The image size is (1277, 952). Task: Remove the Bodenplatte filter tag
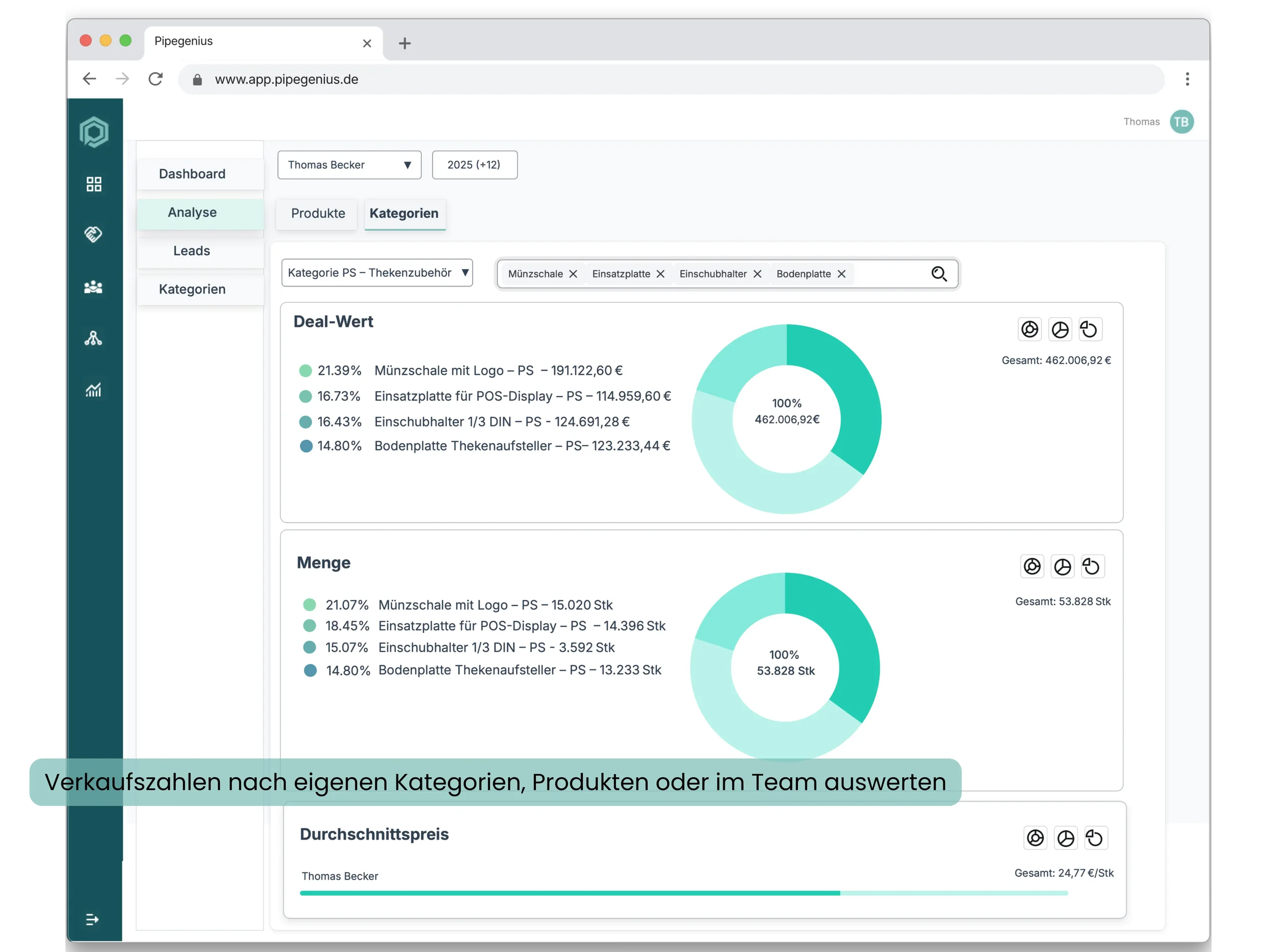[841, 274]
